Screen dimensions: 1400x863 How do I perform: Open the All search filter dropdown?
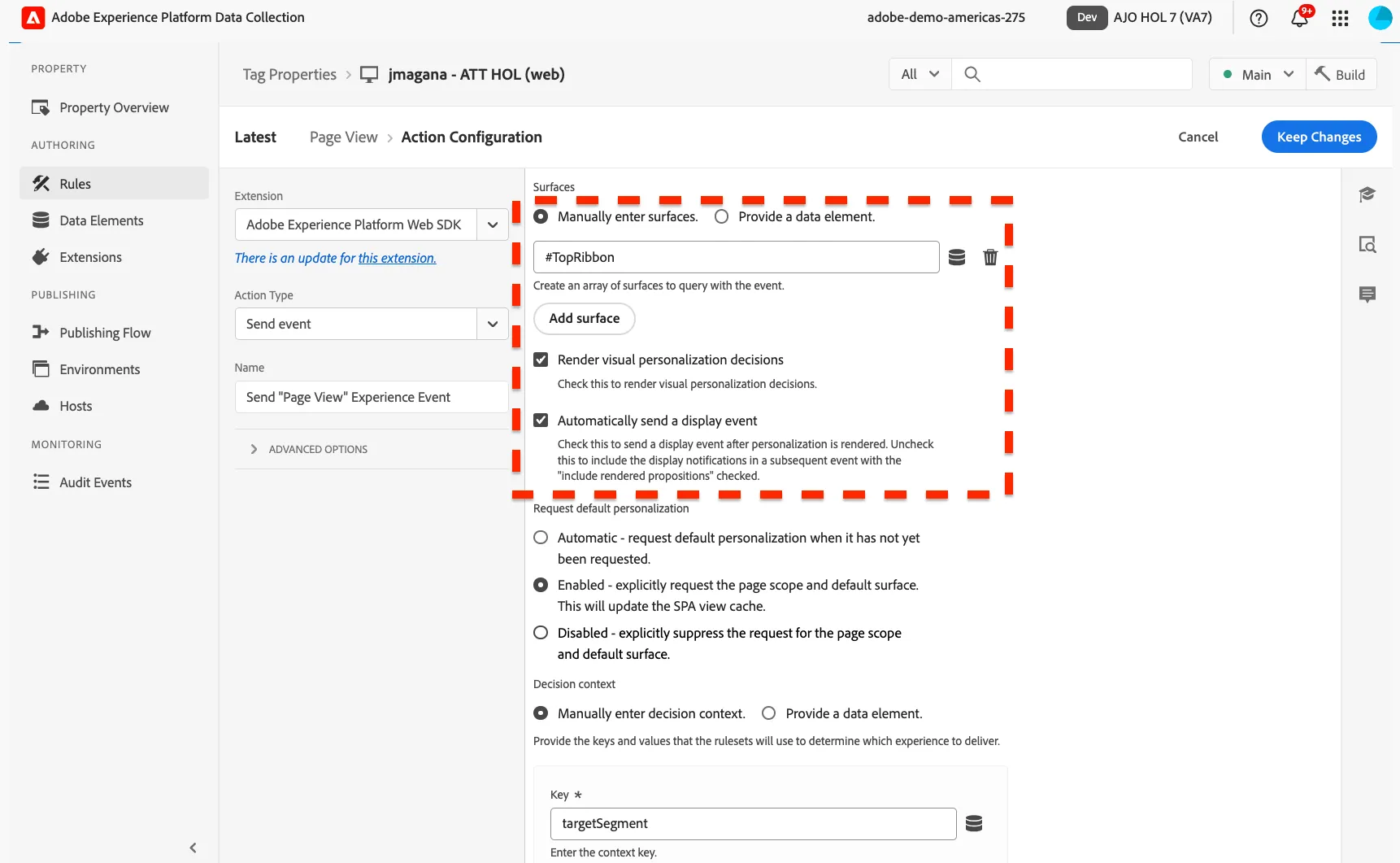click(920, 74)
